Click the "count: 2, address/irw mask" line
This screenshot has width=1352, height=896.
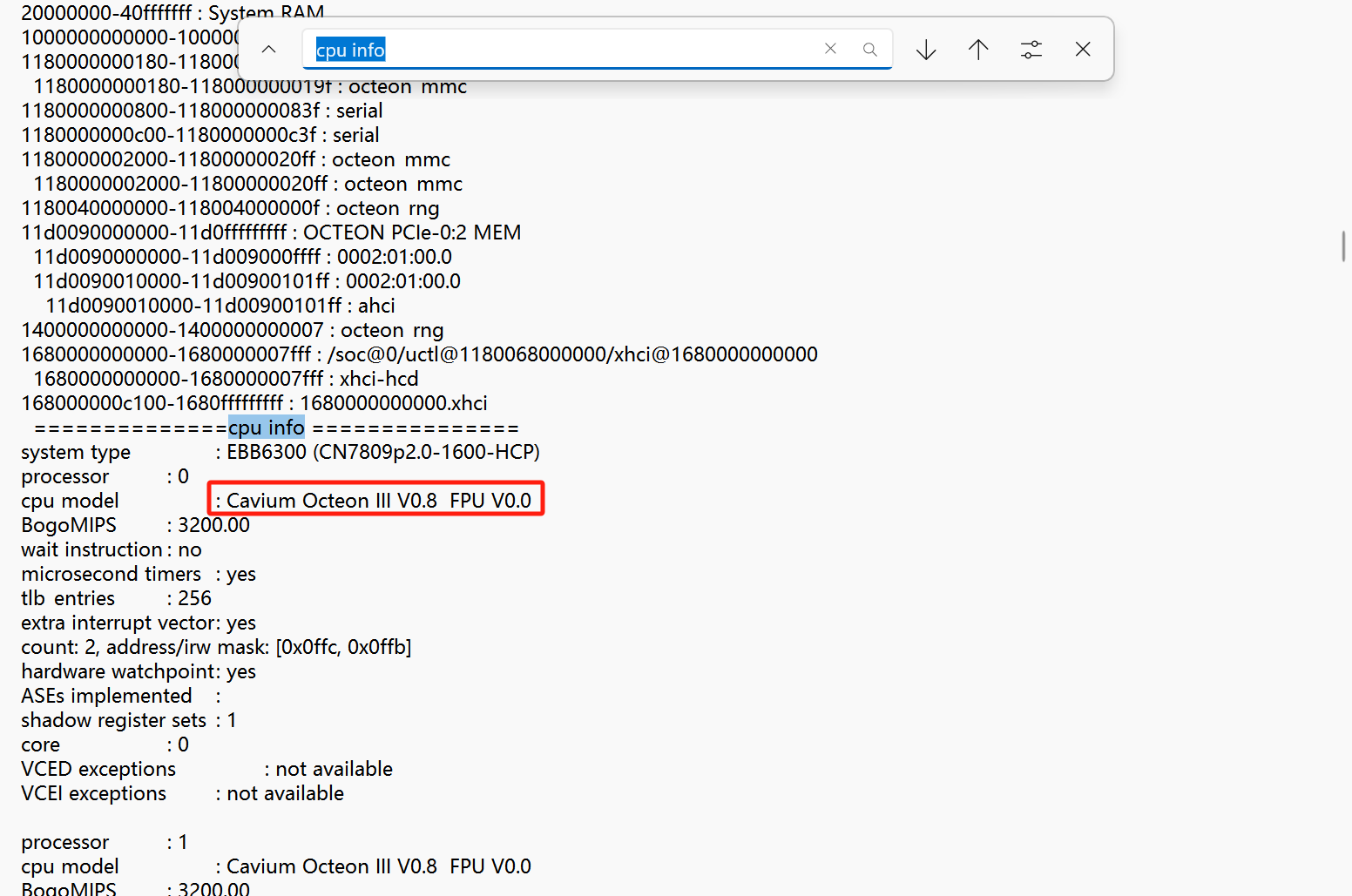tap(216, 647)
